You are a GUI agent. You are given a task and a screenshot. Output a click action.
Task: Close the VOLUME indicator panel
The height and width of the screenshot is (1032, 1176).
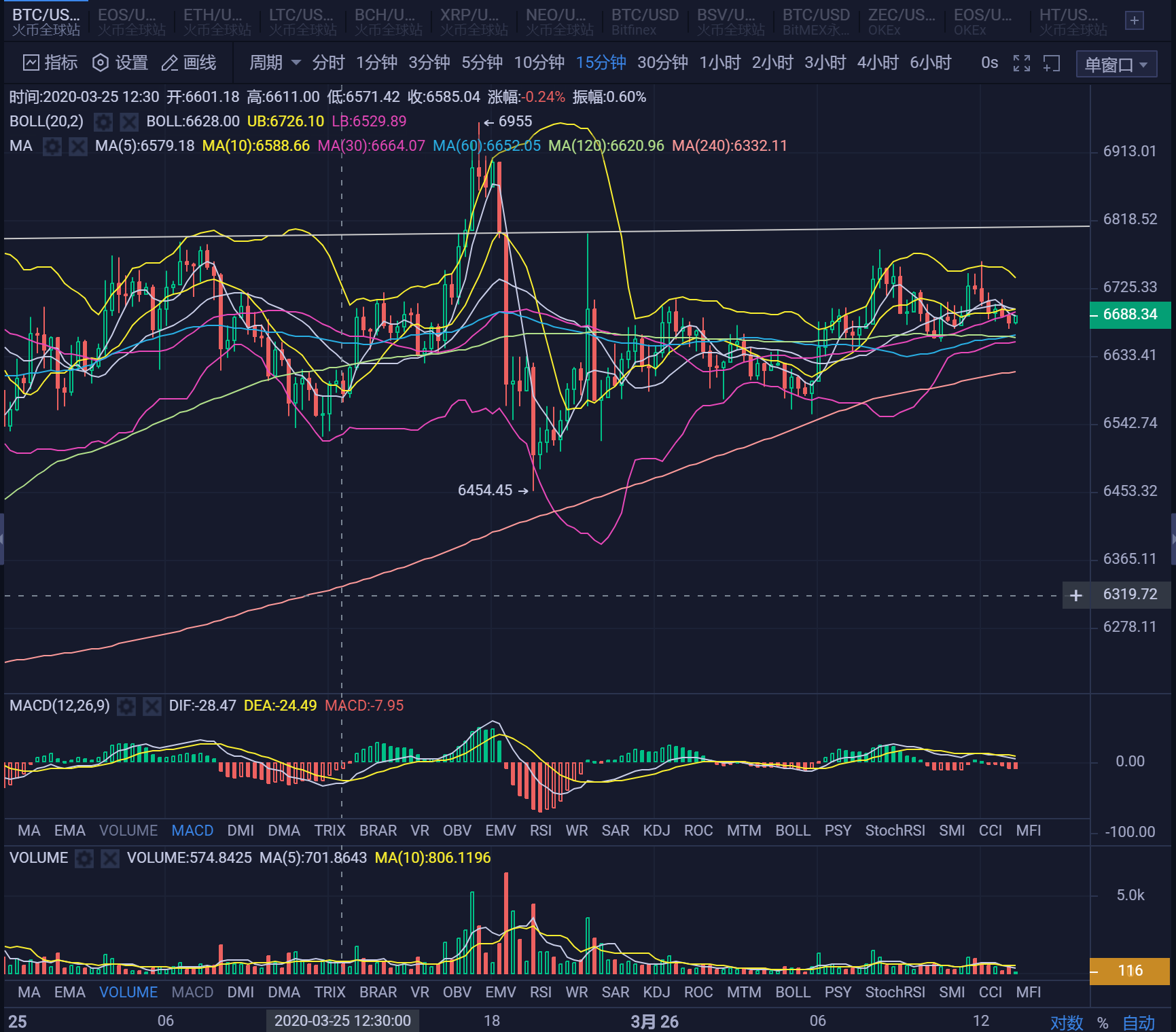pos(110,859)
